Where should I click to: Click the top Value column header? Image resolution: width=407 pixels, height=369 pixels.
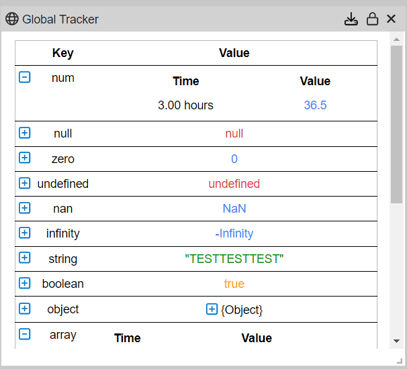click(x=234, y=53)
